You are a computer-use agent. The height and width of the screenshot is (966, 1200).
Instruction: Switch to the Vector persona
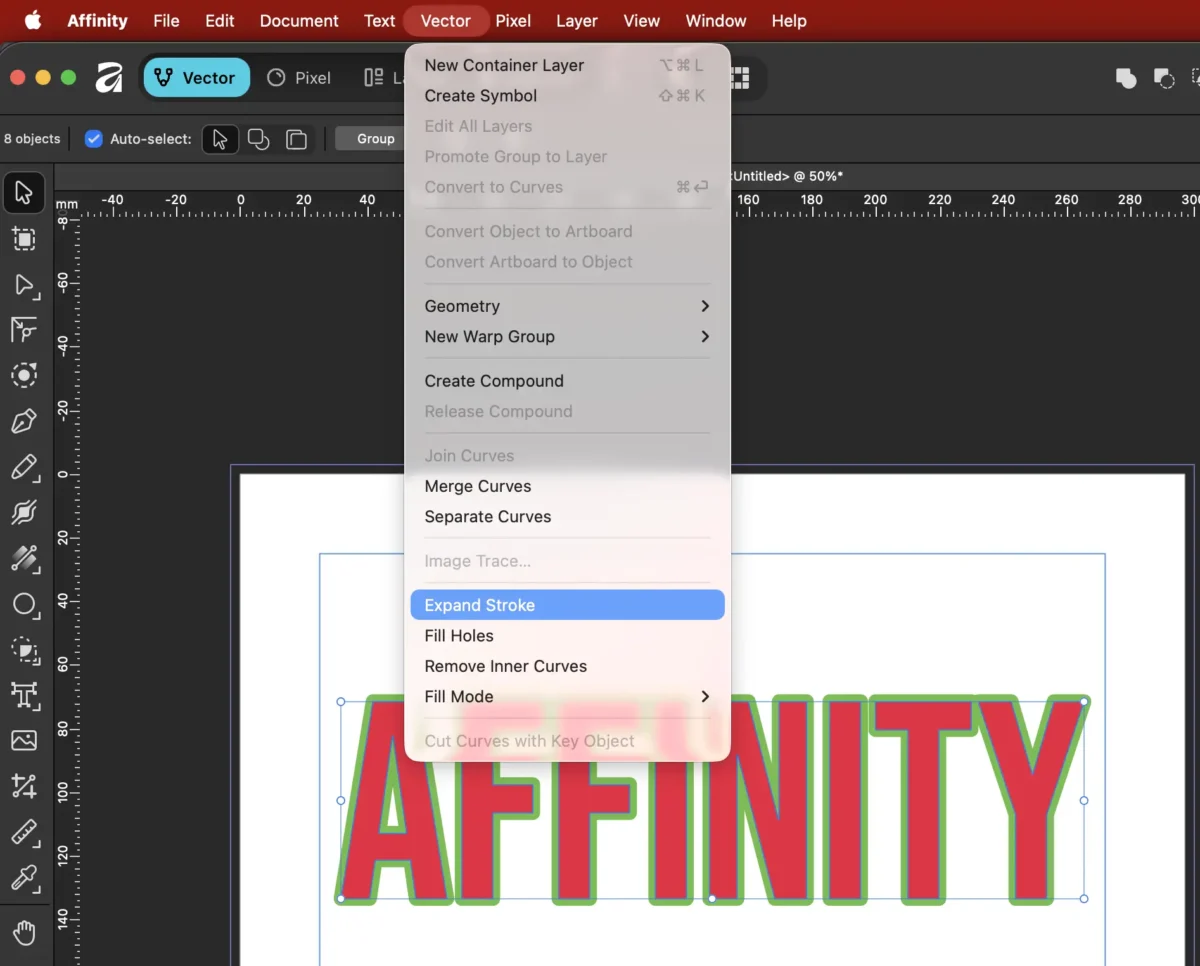point(196,78)
